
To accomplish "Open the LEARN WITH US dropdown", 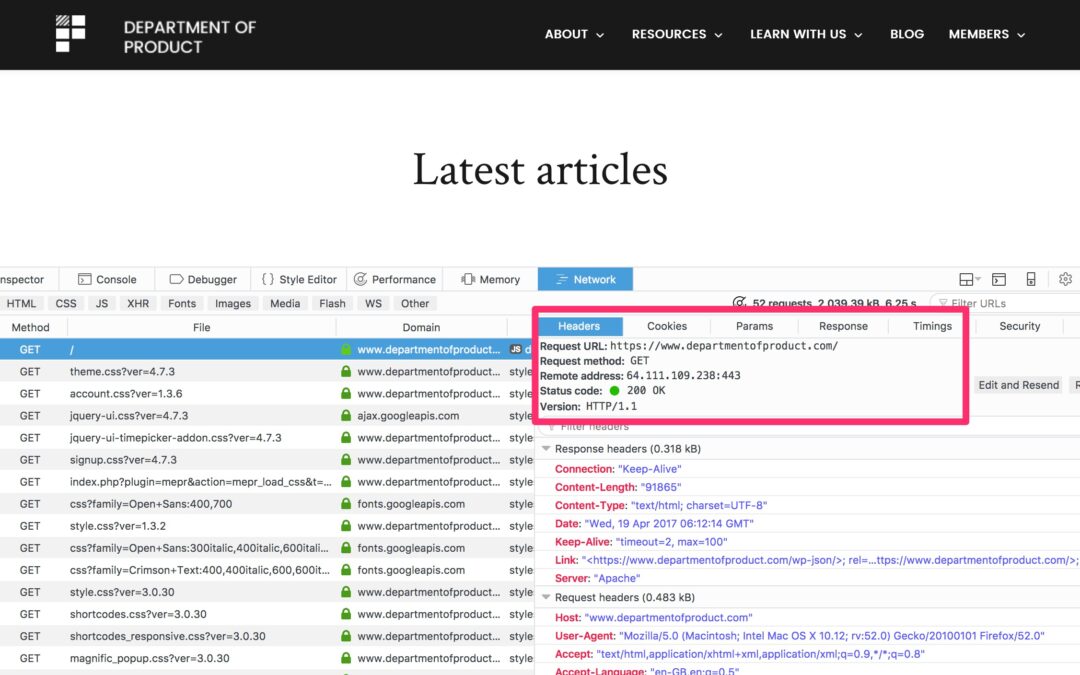I will [x=806, y=34].
